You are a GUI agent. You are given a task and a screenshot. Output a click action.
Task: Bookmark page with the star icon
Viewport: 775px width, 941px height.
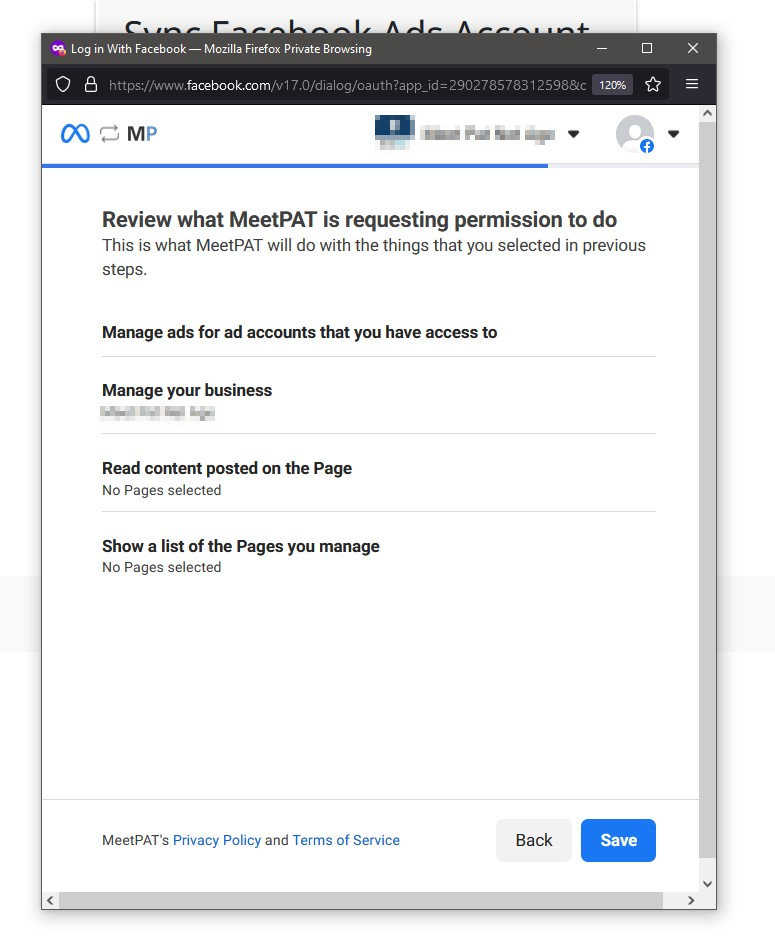click(x=653, y=85)
